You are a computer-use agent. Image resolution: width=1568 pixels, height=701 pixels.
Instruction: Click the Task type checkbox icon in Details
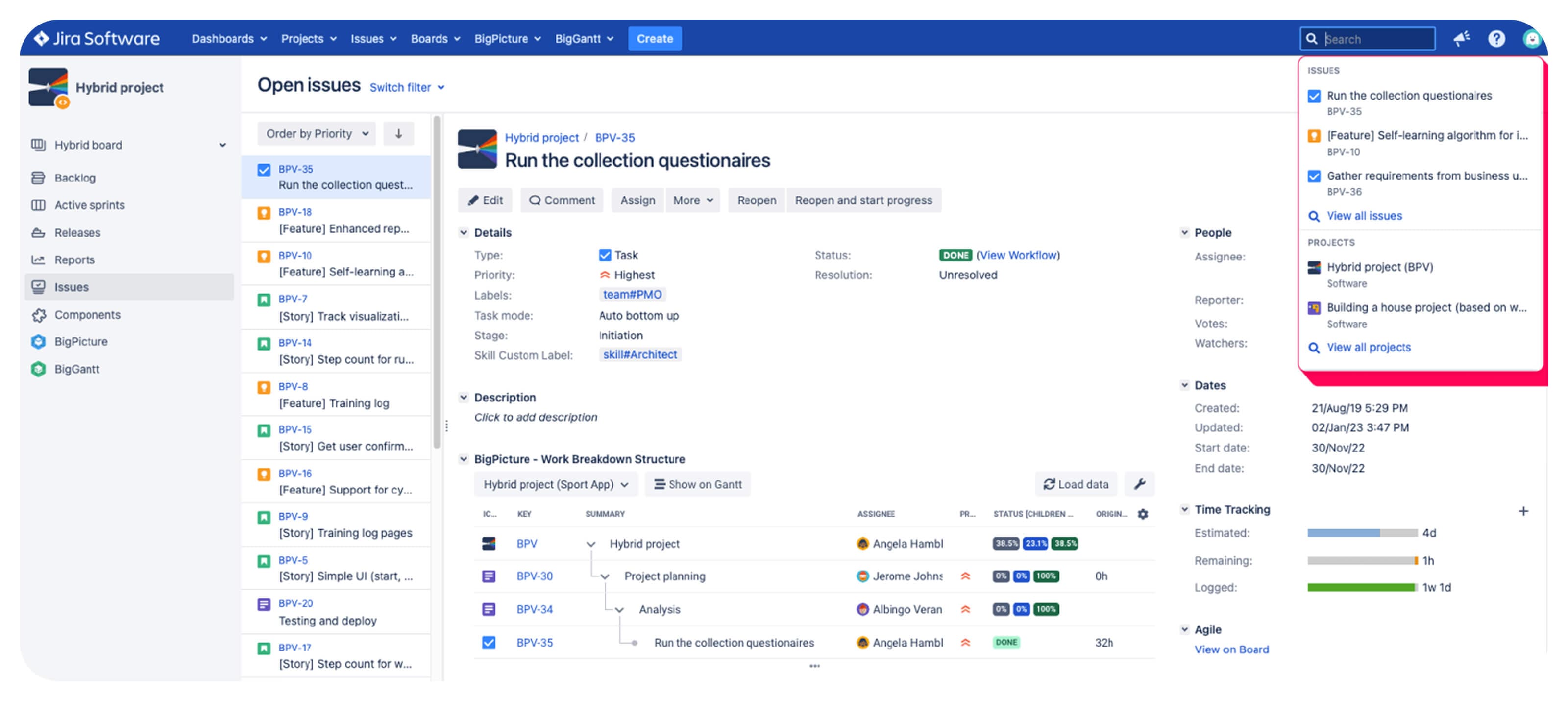tap(605, 255)
